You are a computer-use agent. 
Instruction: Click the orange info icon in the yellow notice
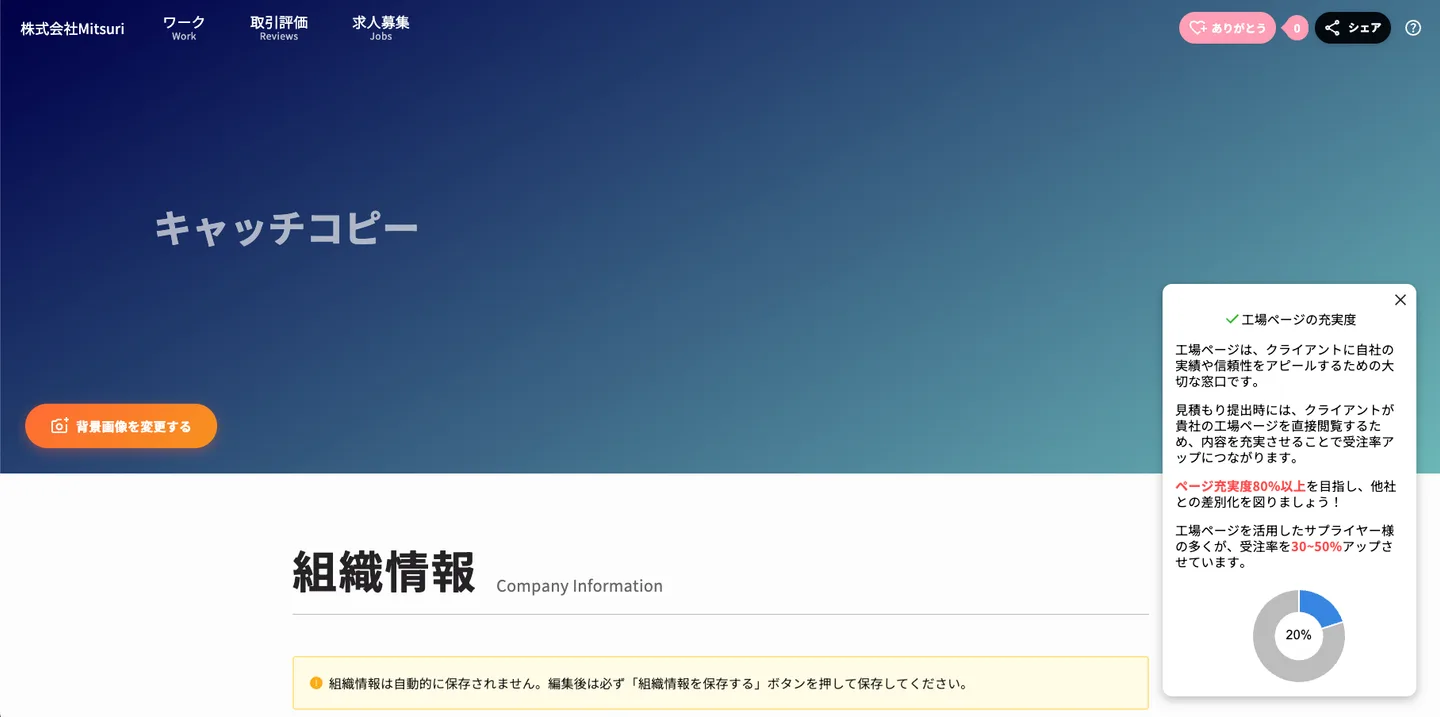click(316, 683)
